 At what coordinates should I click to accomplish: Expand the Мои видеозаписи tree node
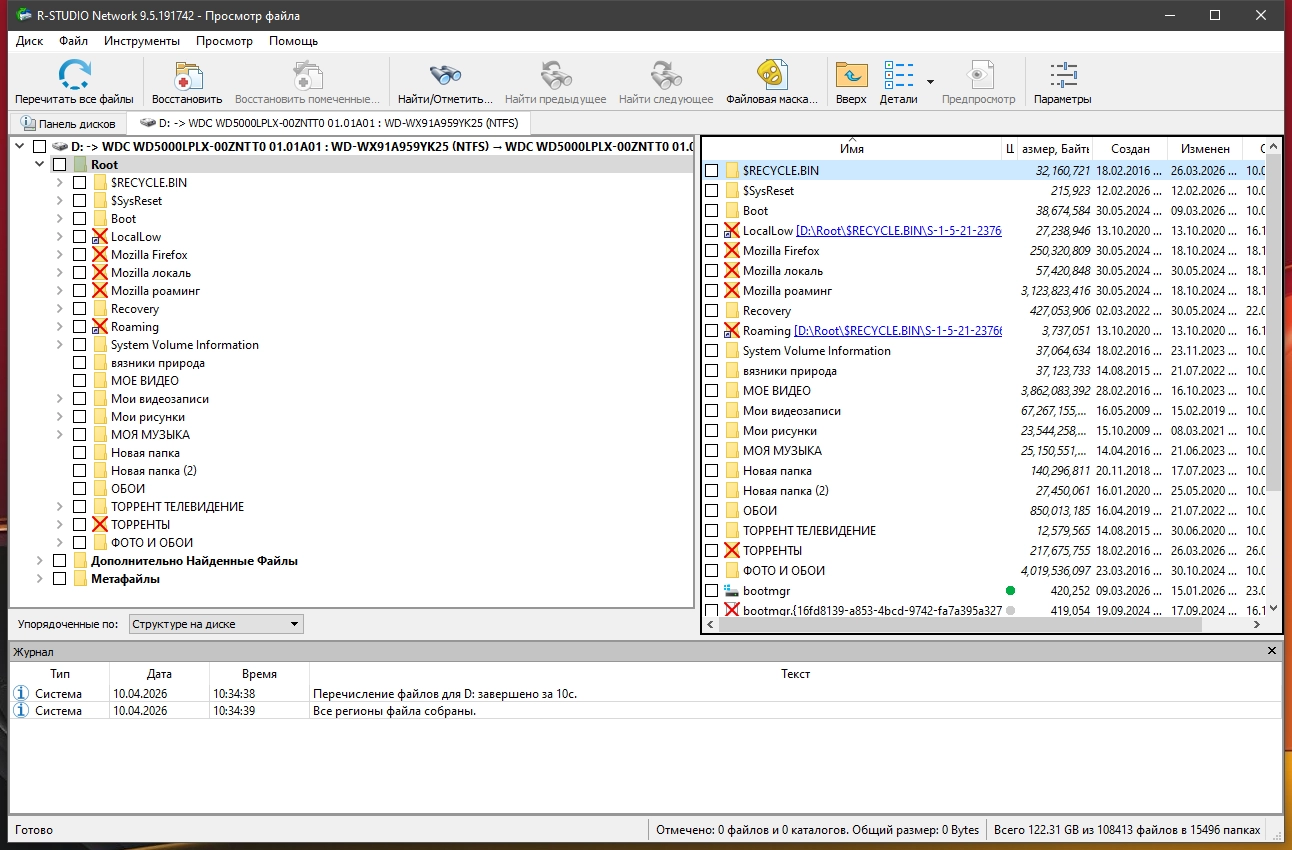click(60, 399)
